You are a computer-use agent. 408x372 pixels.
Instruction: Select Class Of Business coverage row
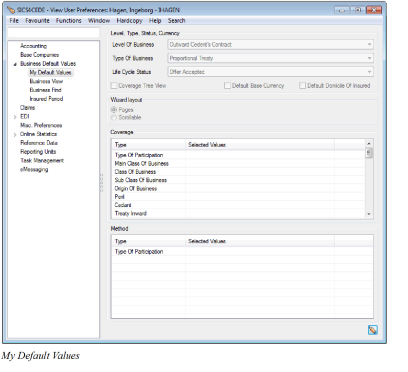[238, 172]
